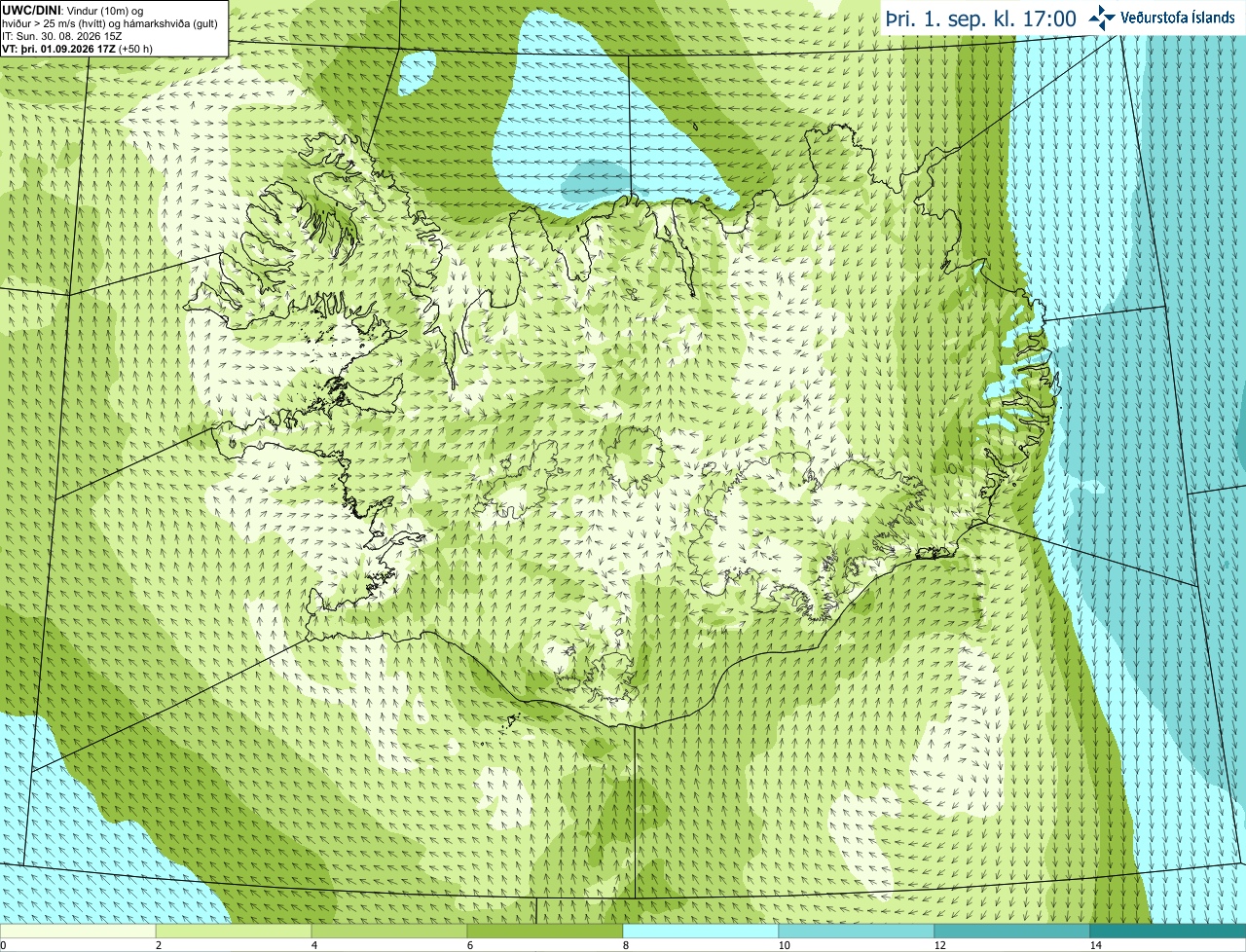Click the UWC/DINI title in info box

pyautogui.click(x=33, y=10)
